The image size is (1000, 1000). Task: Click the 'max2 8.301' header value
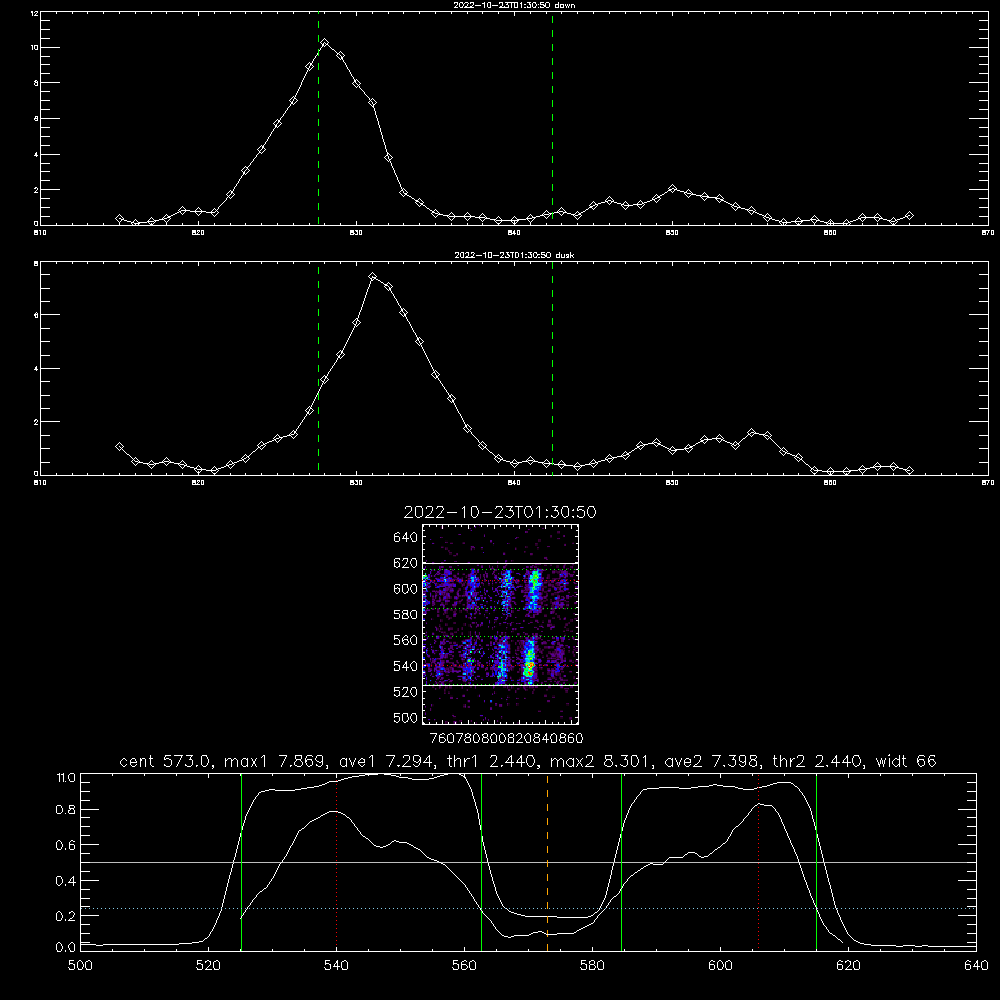(601, 761)
